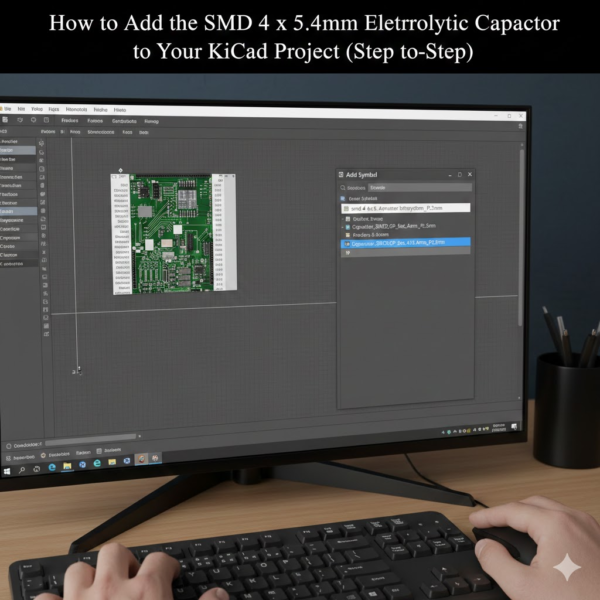
Task: Click the page icon in top toolbar
Action: (x=46, y=120)
